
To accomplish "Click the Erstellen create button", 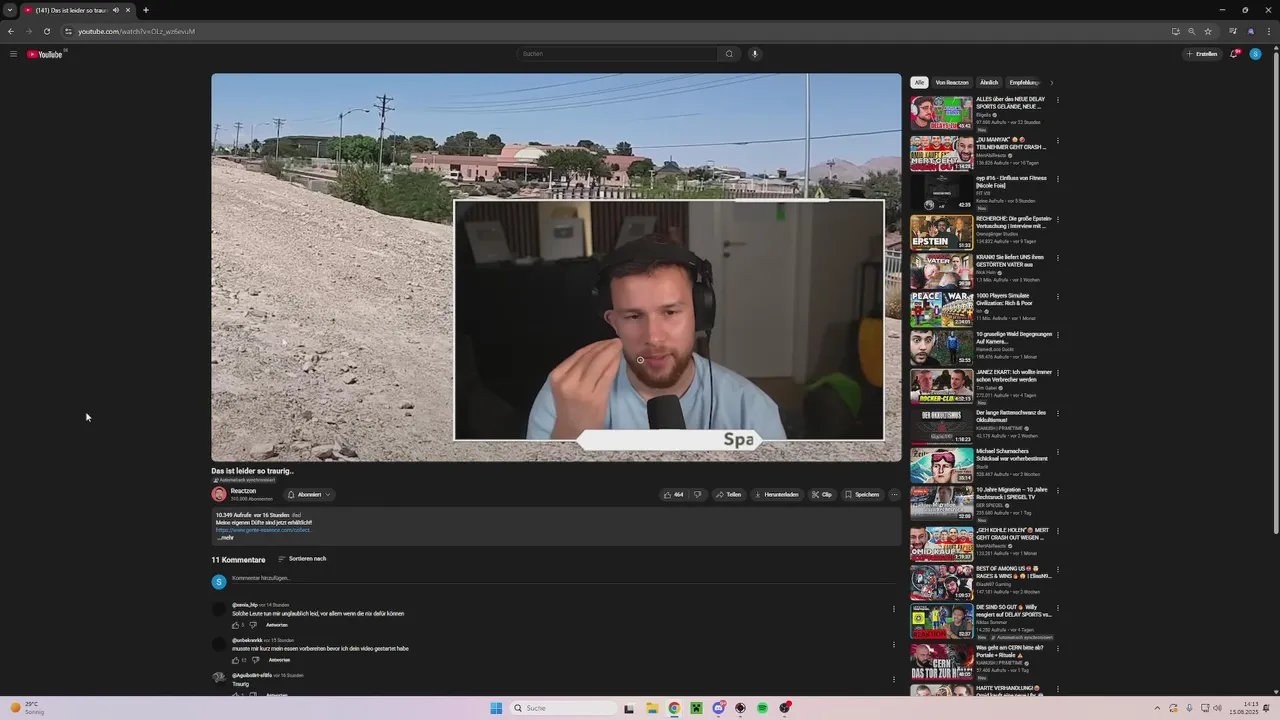I will click(x=1202, y=54).
